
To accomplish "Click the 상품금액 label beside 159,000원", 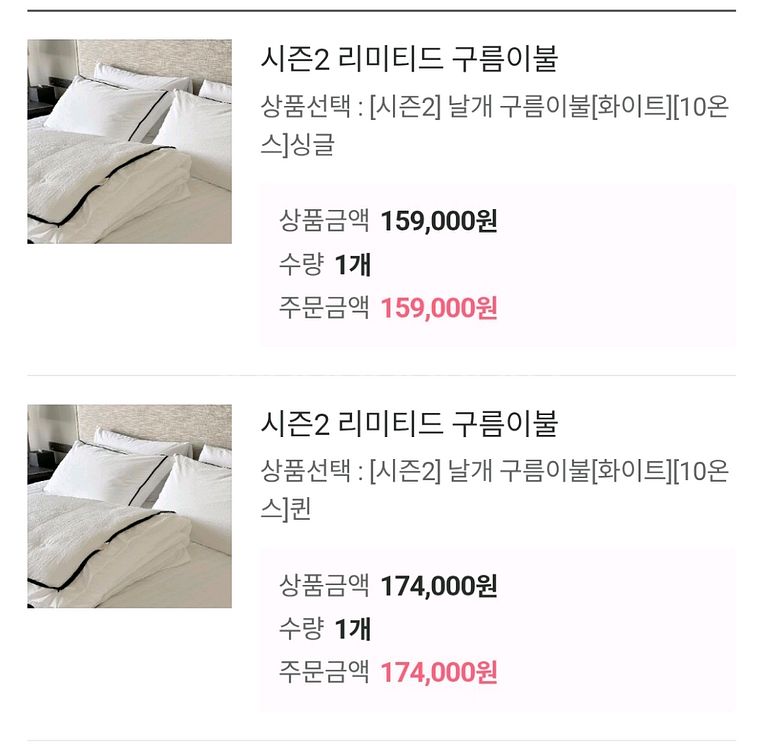I will [x=324, y=220].
